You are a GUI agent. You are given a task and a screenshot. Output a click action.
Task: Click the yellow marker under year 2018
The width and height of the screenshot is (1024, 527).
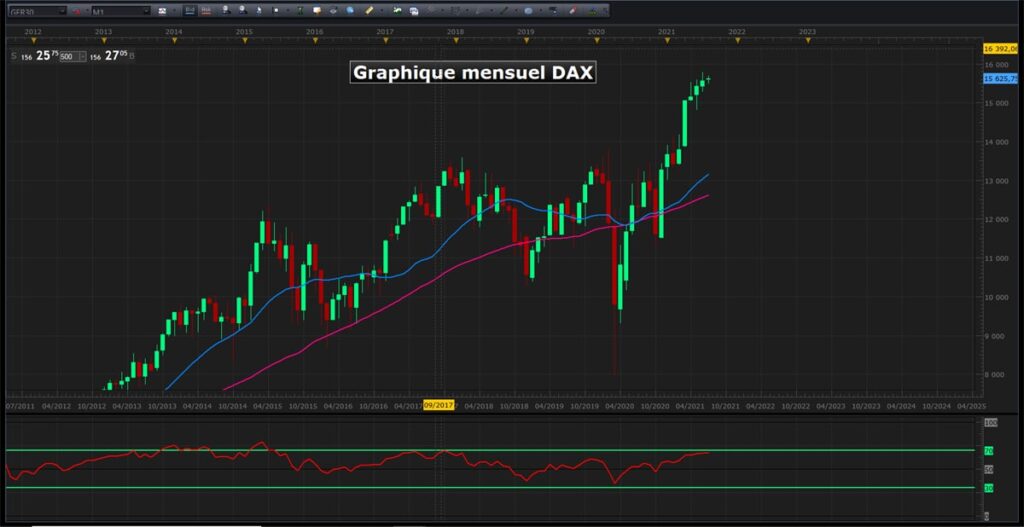click(x=456, y=40)
